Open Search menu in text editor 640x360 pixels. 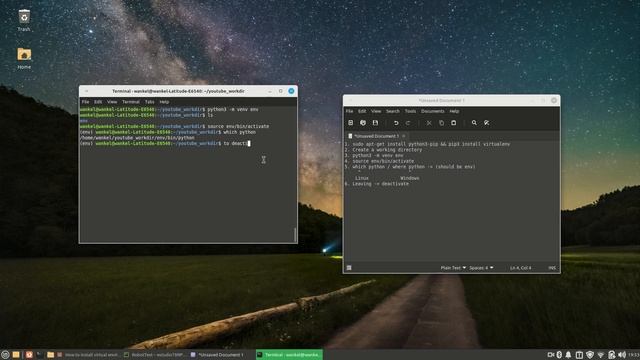coord(393,111)
